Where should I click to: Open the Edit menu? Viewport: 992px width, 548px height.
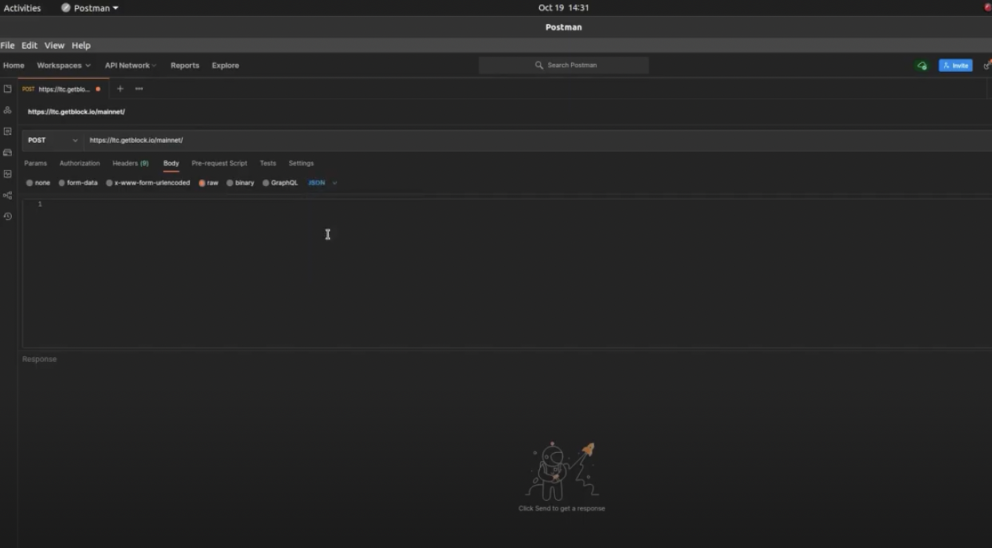pyautogui.click(x=29, y=46)
